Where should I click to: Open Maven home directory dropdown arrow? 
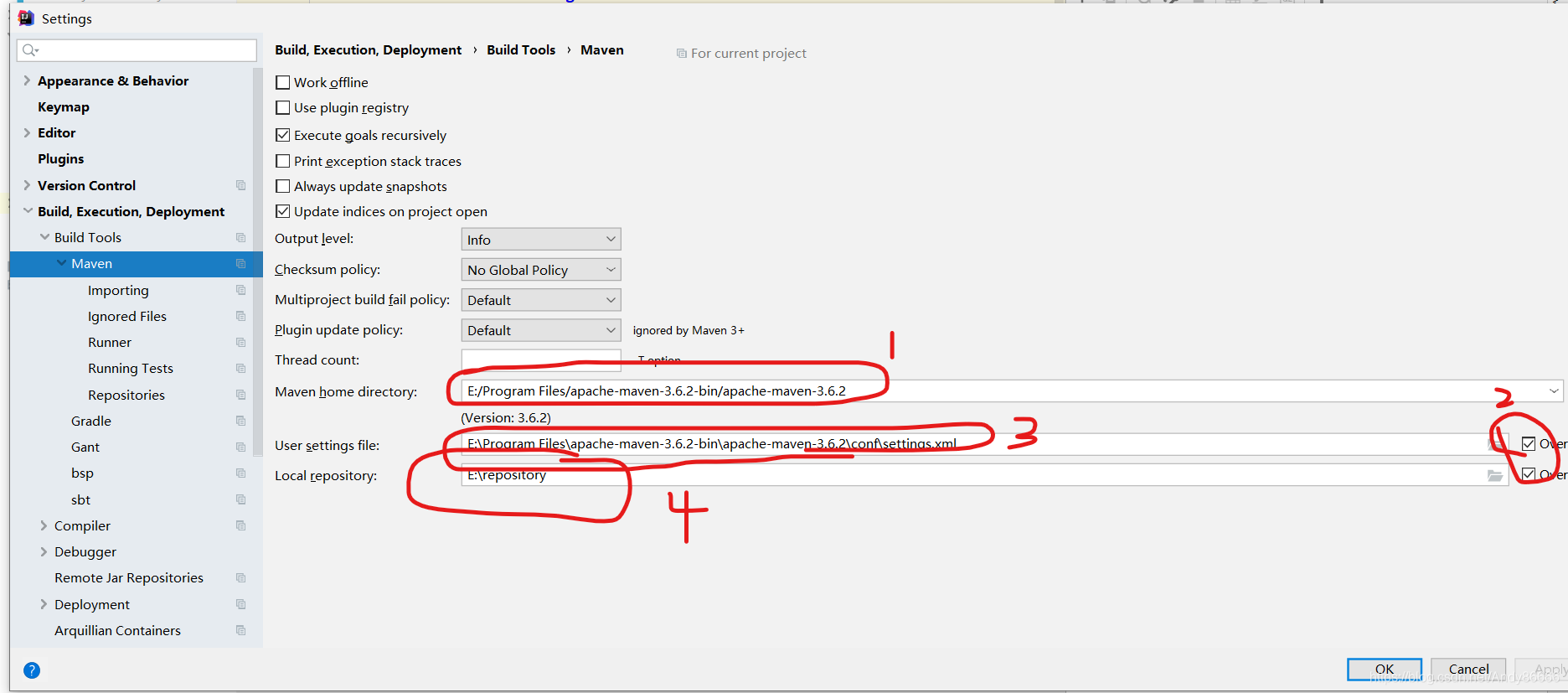click(x=1554, y=390)
